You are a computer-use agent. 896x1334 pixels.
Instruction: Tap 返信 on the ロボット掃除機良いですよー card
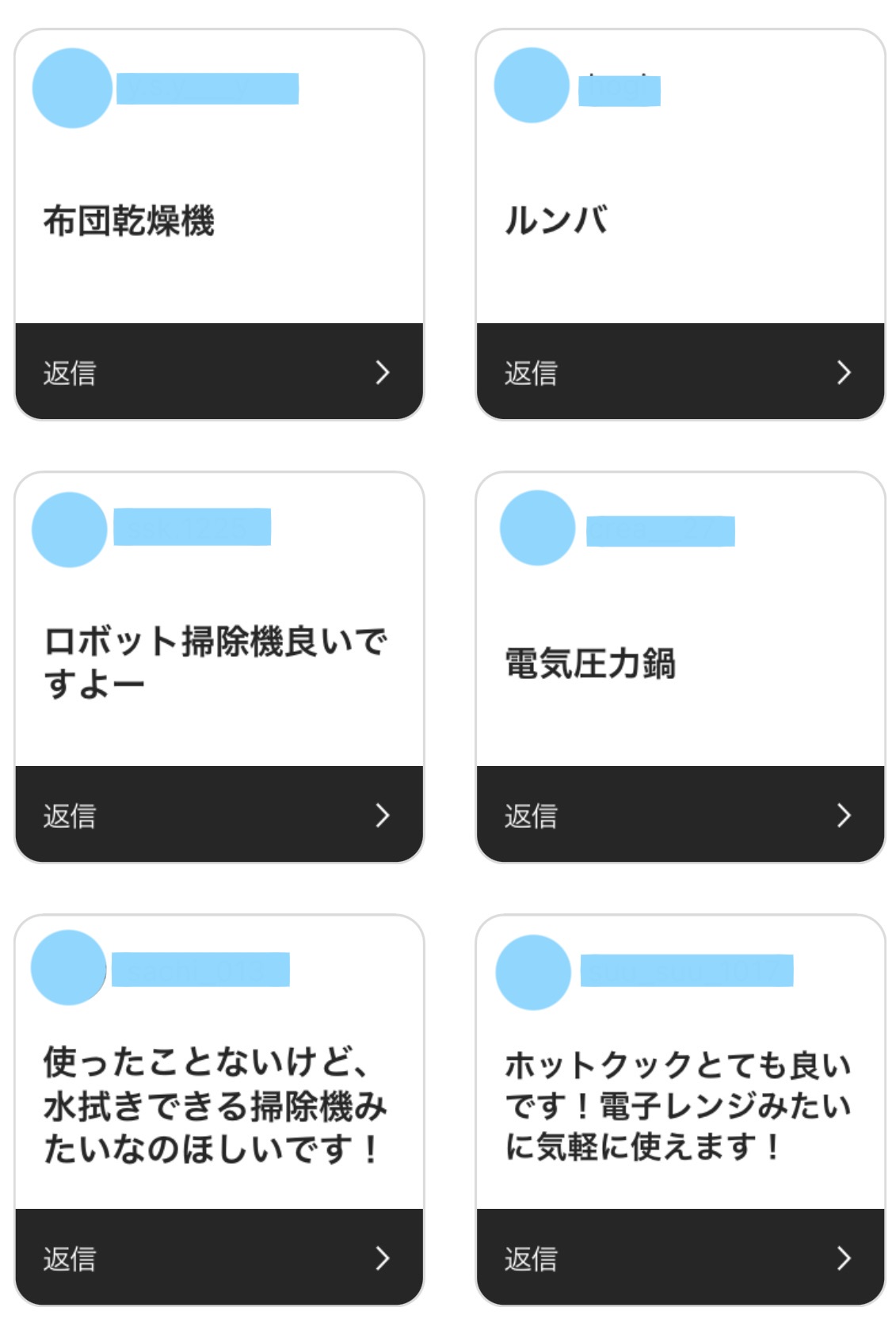[x=70, y=816]
